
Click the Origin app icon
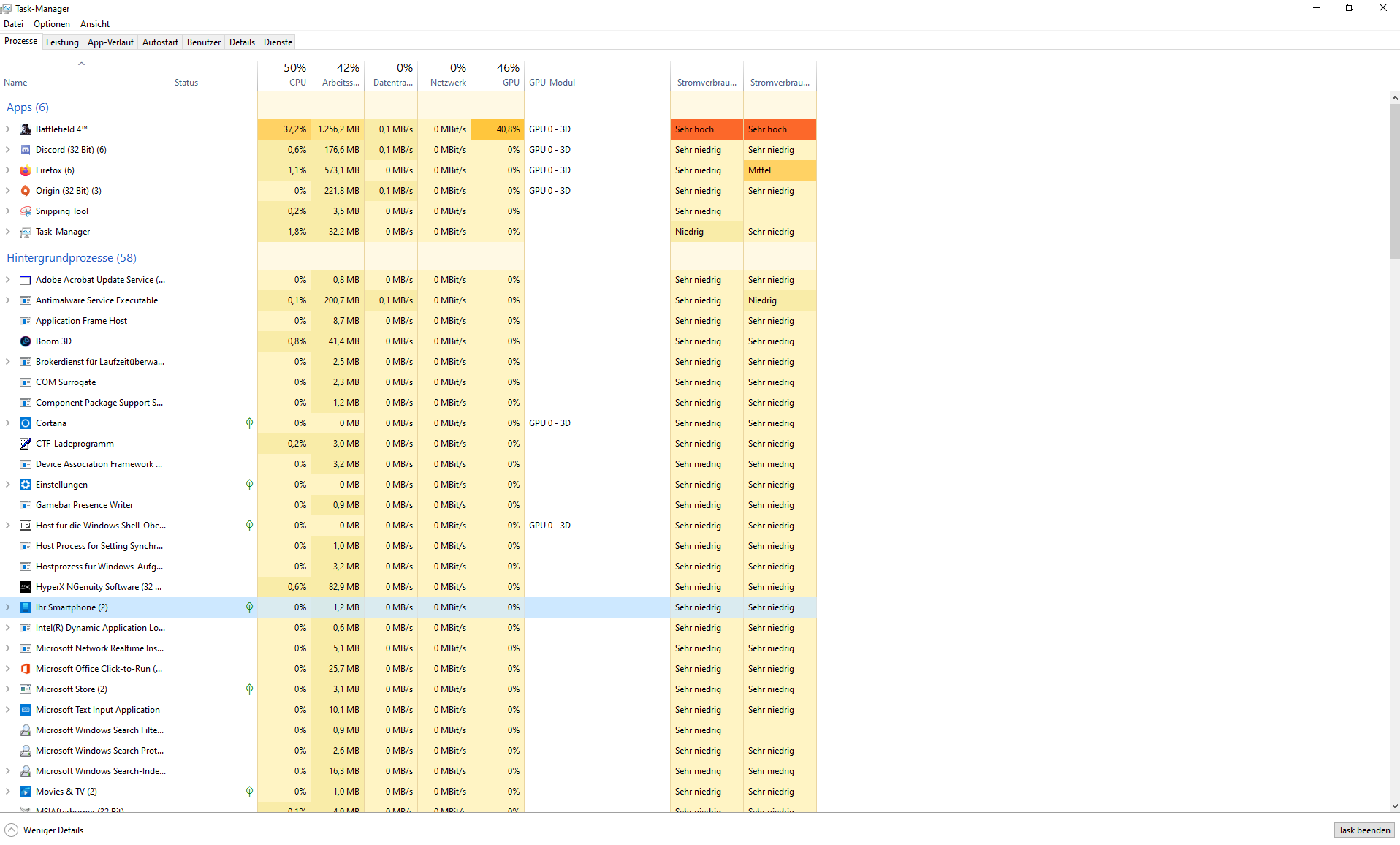point(26,191)
